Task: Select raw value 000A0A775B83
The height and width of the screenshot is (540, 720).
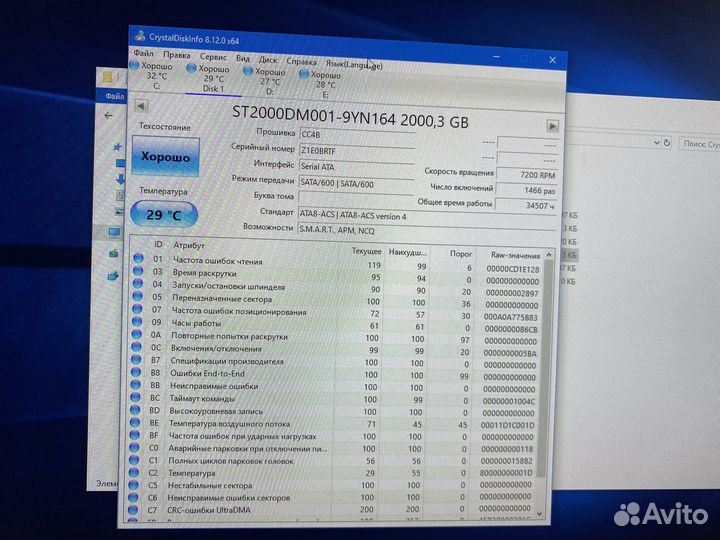Action: tap(511, 317)
